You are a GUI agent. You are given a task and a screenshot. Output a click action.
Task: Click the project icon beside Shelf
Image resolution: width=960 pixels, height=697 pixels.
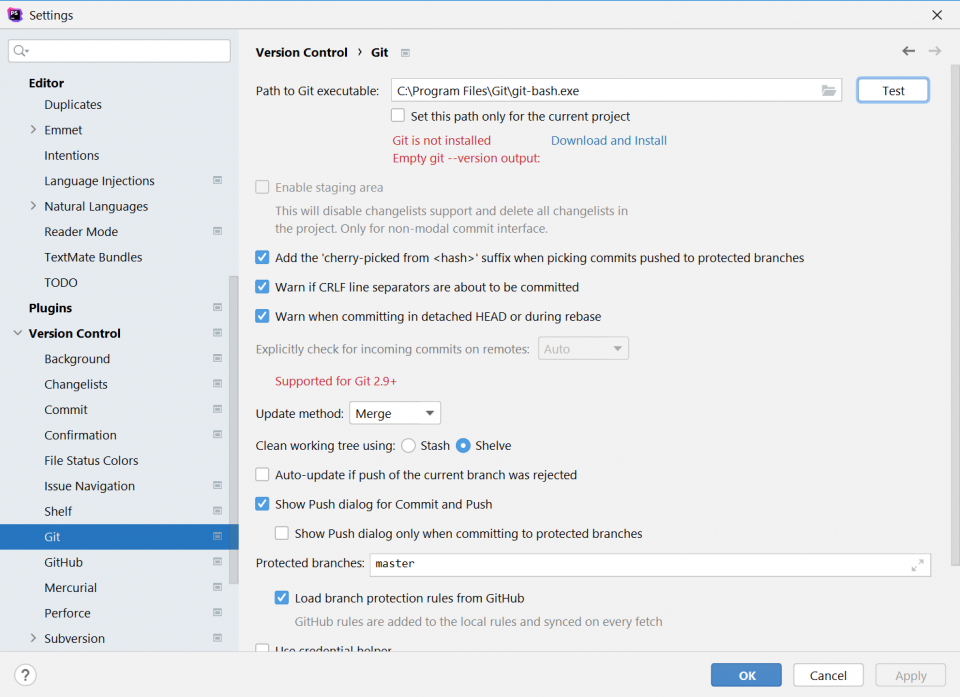(x=217, y=510)
